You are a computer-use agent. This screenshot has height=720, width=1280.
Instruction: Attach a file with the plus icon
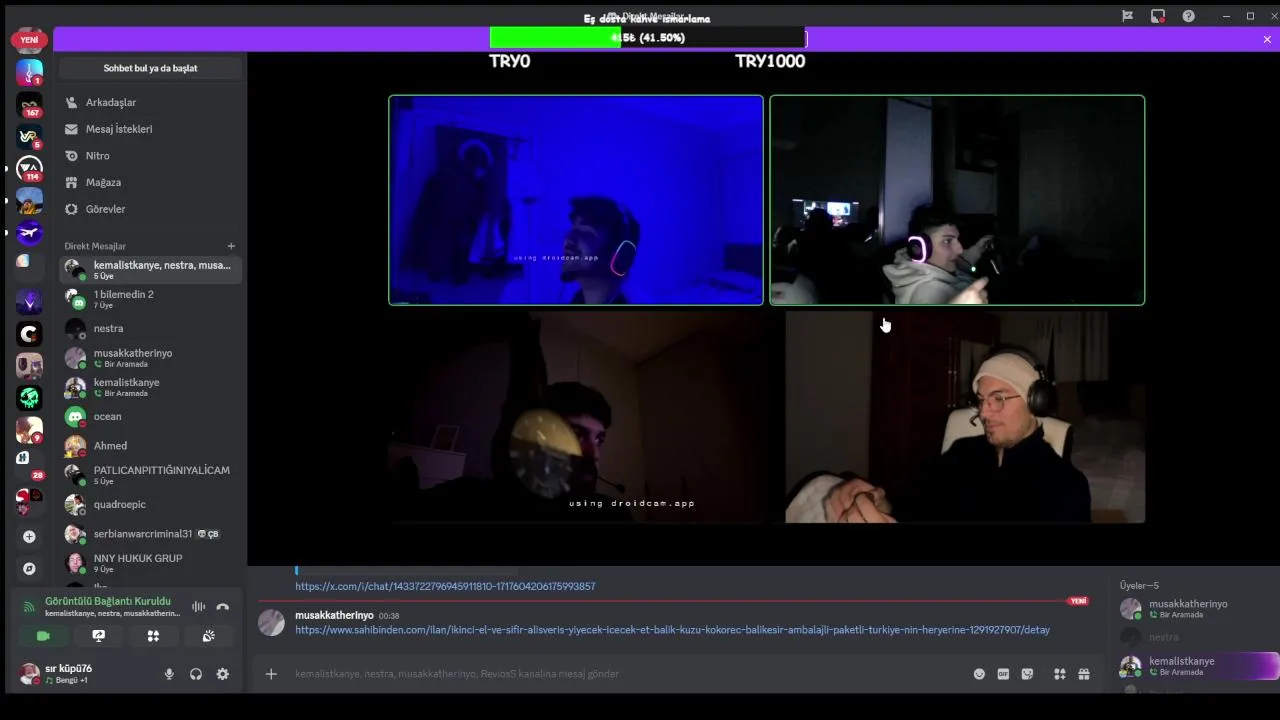click(x=271, y=674)
